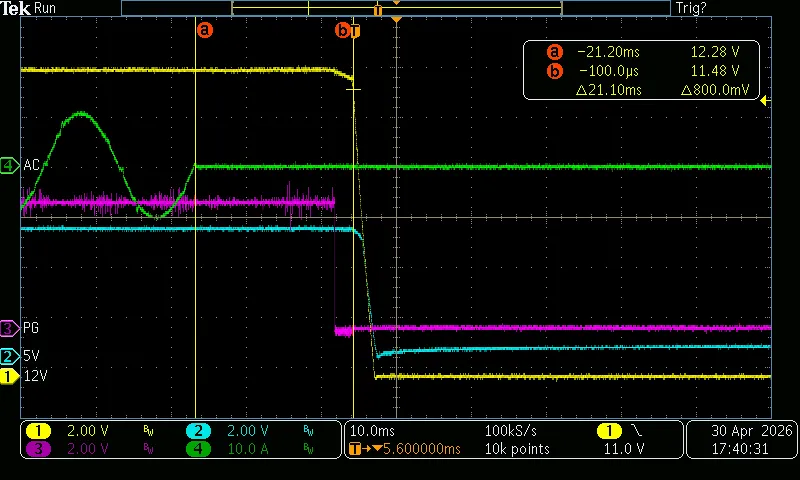800x480 pixels.
Task: Click the record view bar at top
Action: (x=396, y=8)
